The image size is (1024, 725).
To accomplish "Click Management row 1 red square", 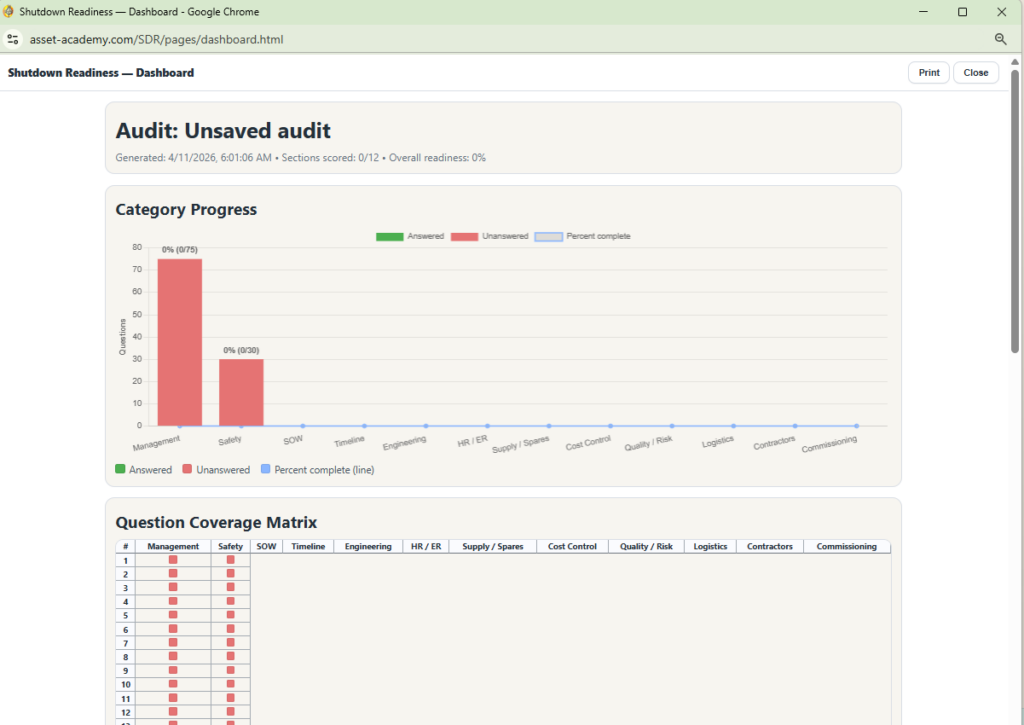I will [x=173, y=560].
